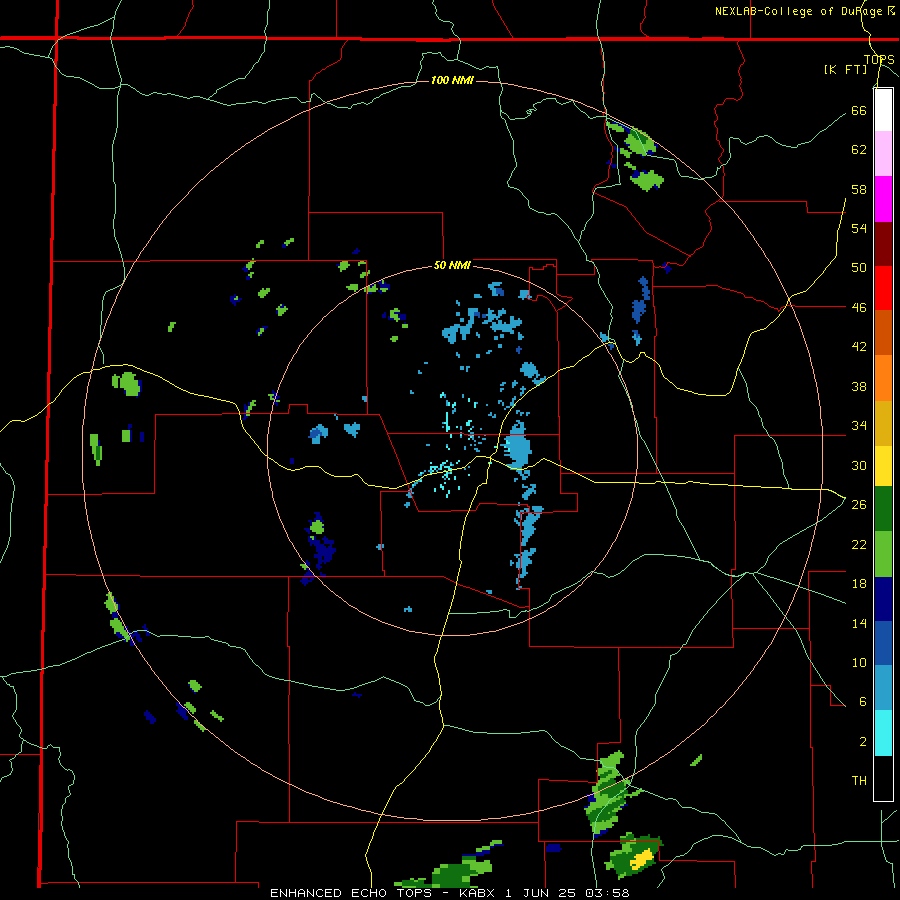This screenshot has height=900, width=900.
Task: Click the legend value '38'
Action: point(859,387)
